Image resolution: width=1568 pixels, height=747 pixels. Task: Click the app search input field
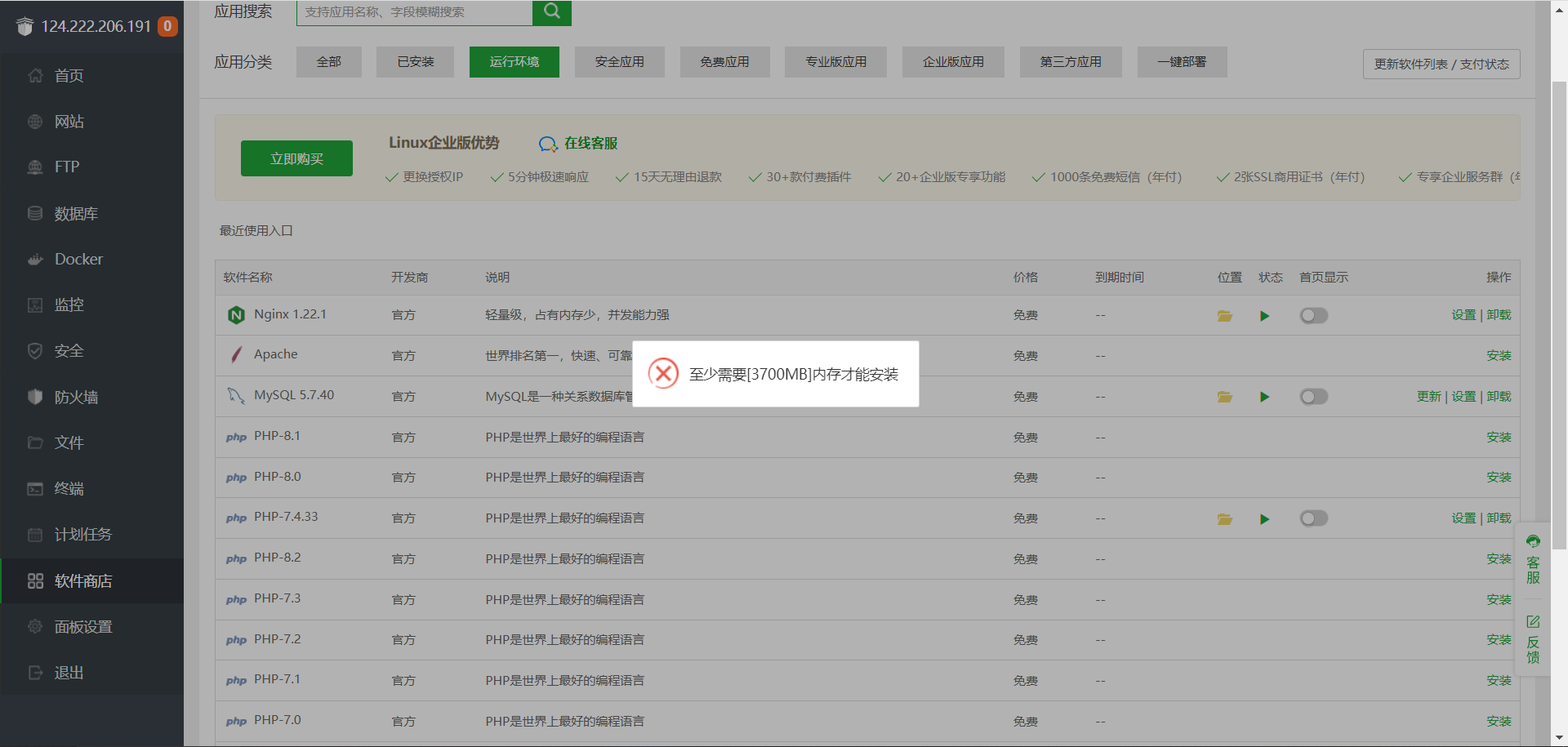coord(414,12)
